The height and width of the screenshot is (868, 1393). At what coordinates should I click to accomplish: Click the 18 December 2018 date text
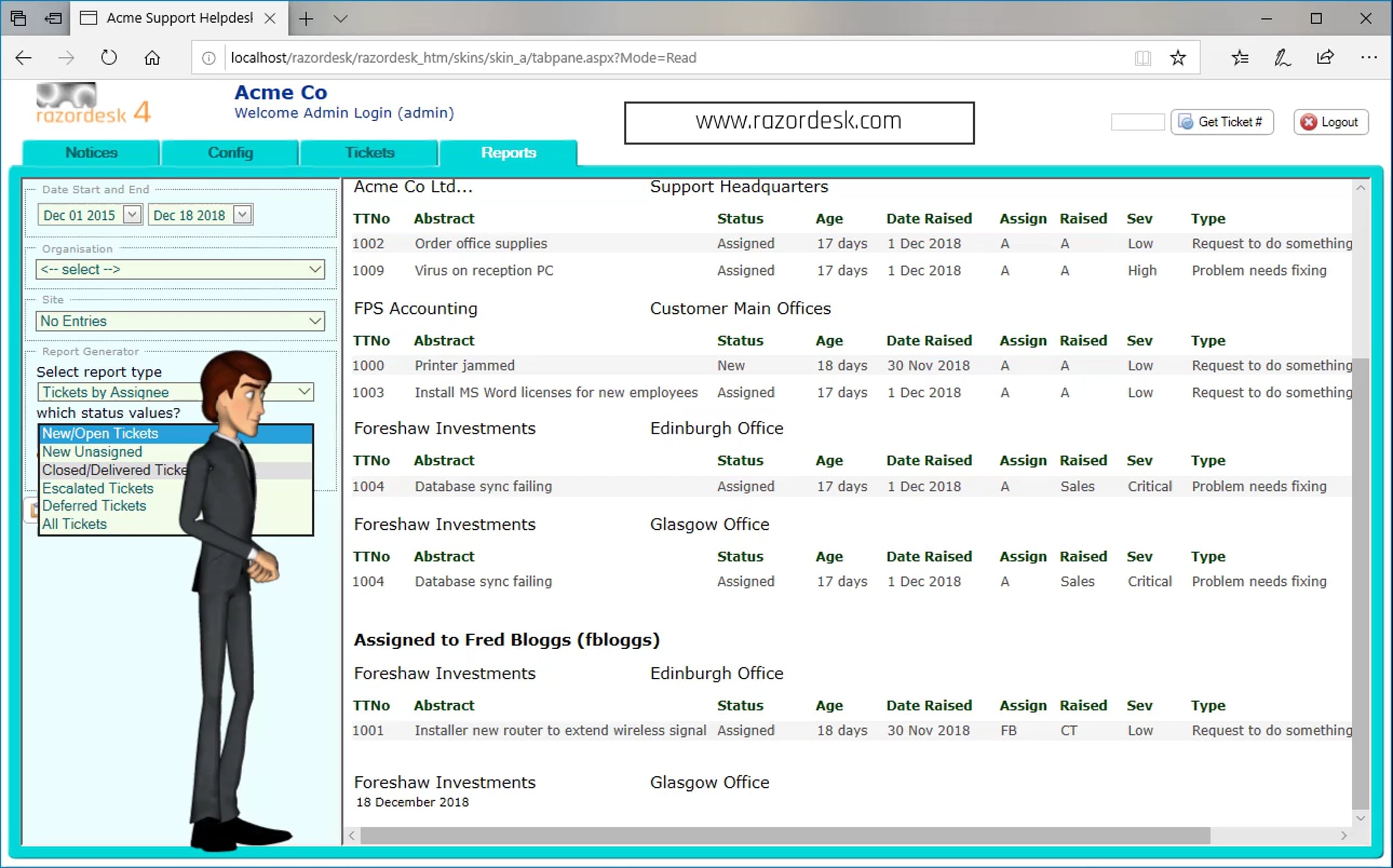tap(413, 802)
